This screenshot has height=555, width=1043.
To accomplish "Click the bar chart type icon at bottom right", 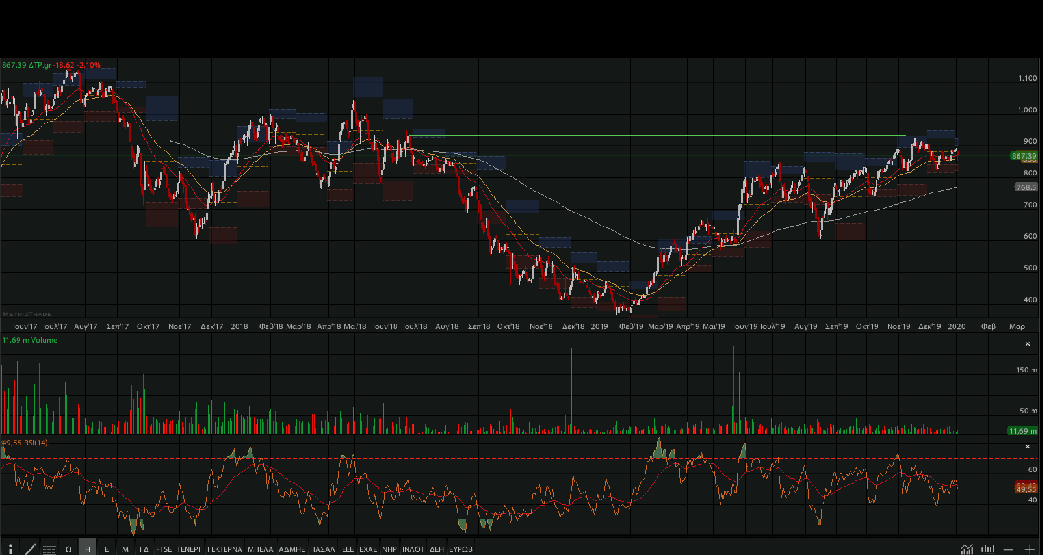I will pyautogui.click(x=988, y=549).
